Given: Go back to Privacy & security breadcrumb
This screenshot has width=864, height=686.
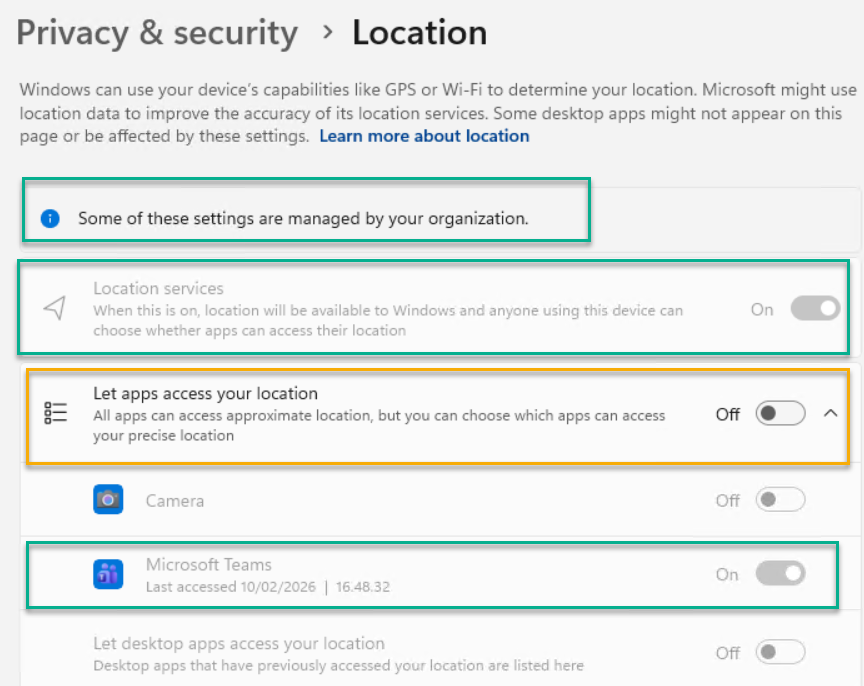Looking at the screenshot, I should [x=157, y=33].
